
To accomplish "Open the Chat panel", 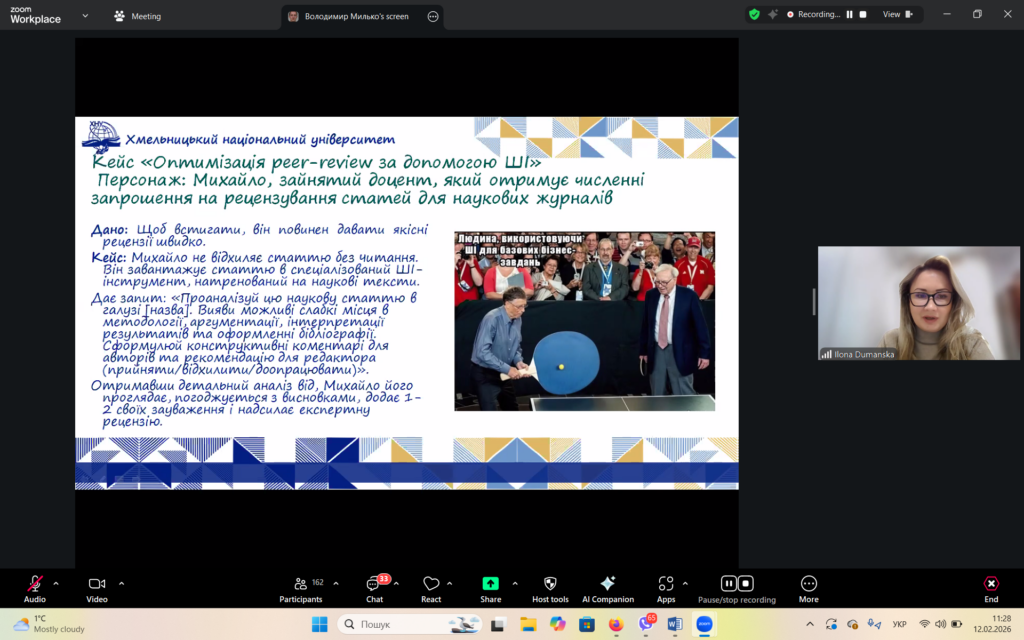I will coord(374,584).
